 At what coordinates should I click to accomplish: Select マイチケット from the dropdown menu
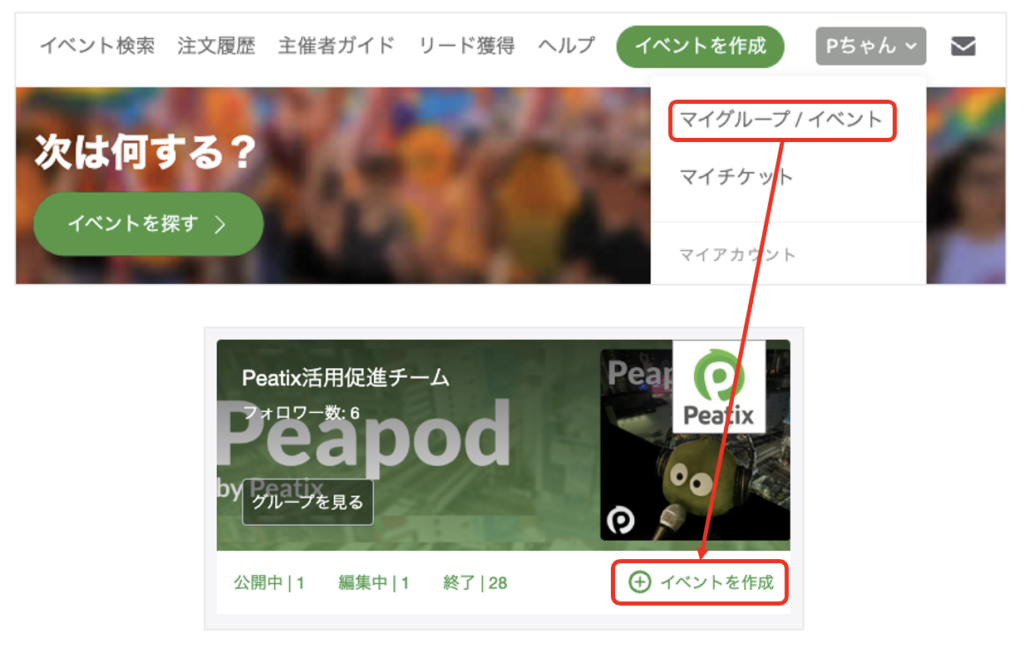tap(736, 176)
